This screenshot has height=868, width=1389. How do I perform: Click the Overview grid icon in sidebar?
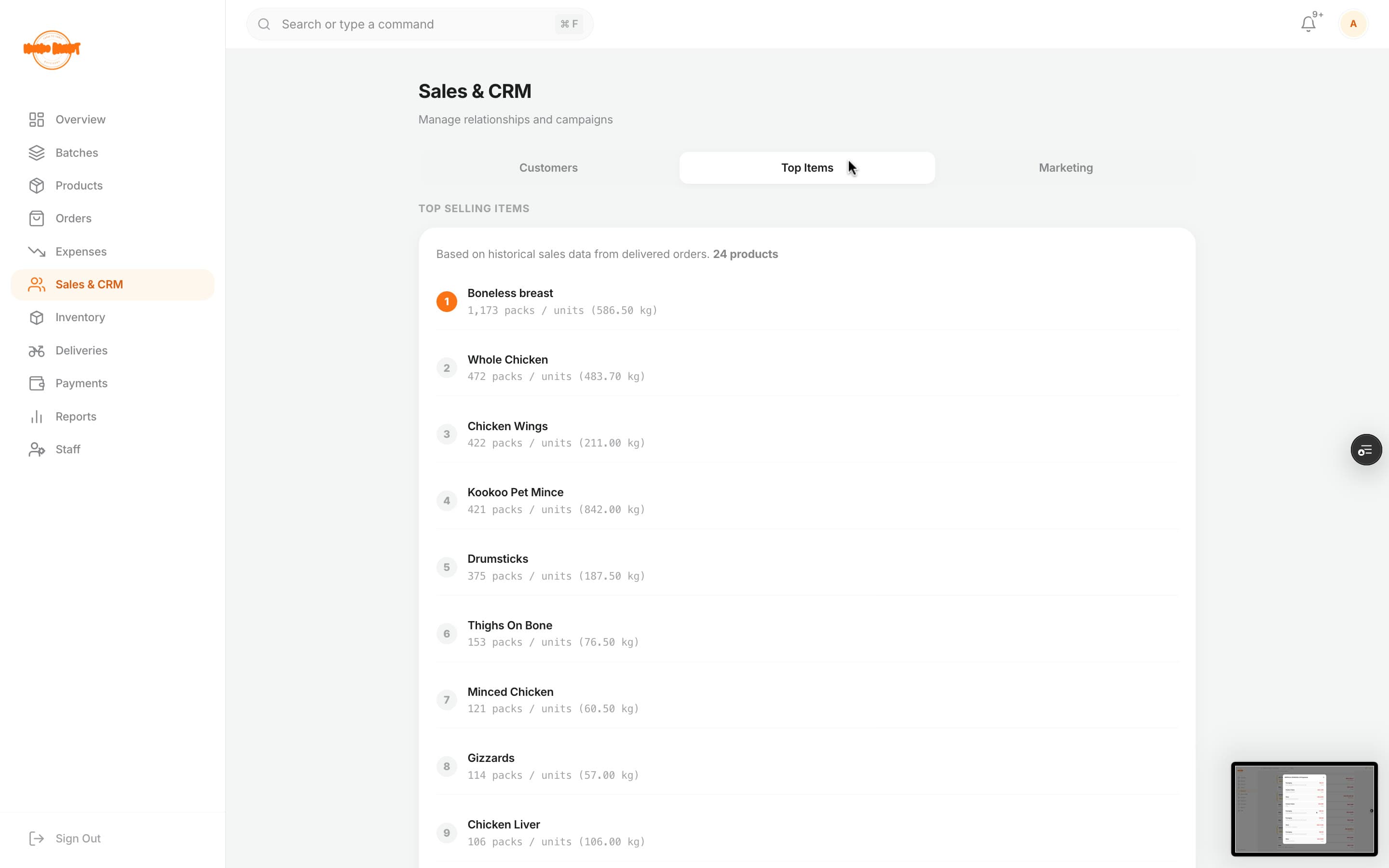click(36, 120)
